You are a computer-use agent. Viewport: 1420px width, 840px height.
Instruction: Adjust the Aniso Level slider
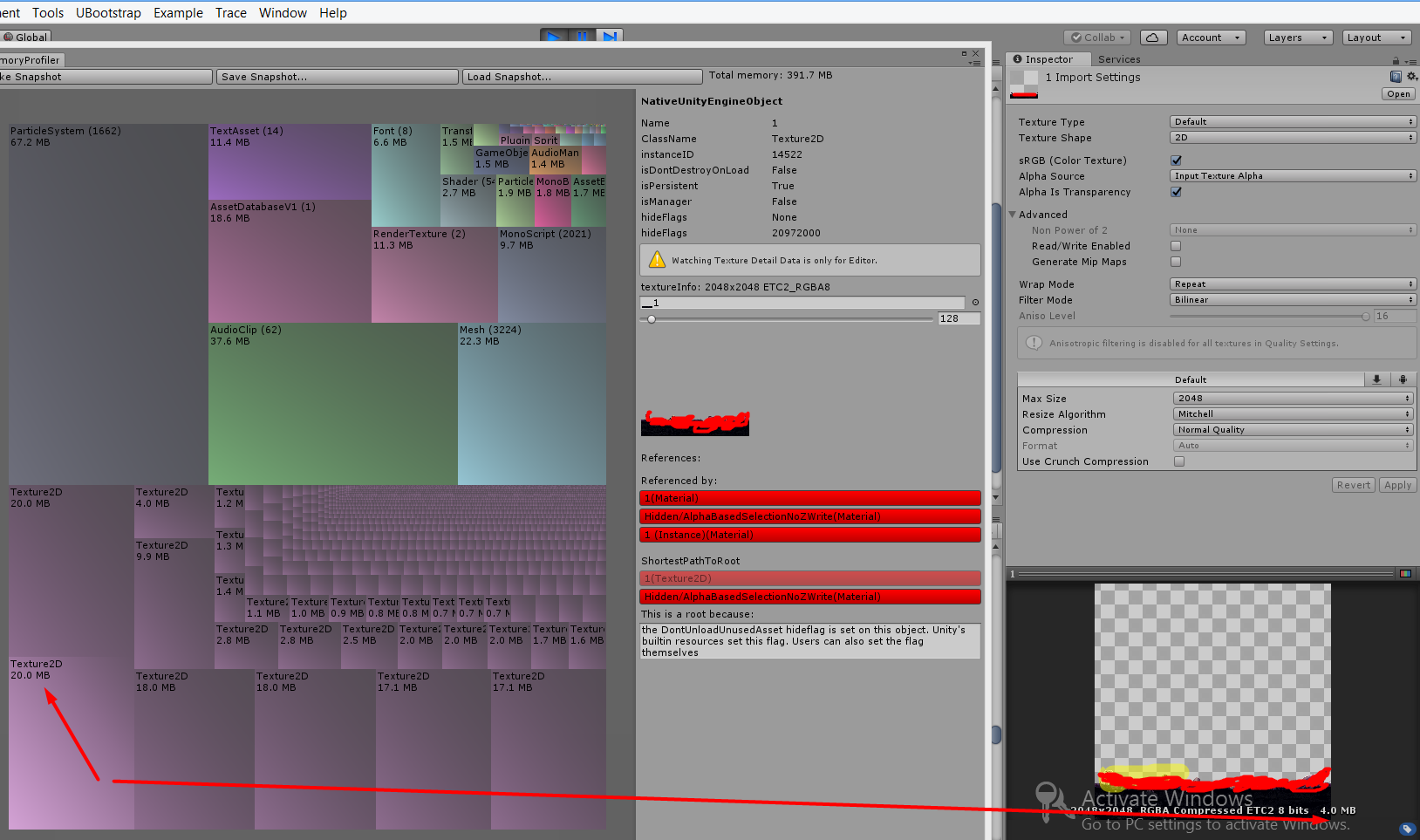(x=1271, y=316)
